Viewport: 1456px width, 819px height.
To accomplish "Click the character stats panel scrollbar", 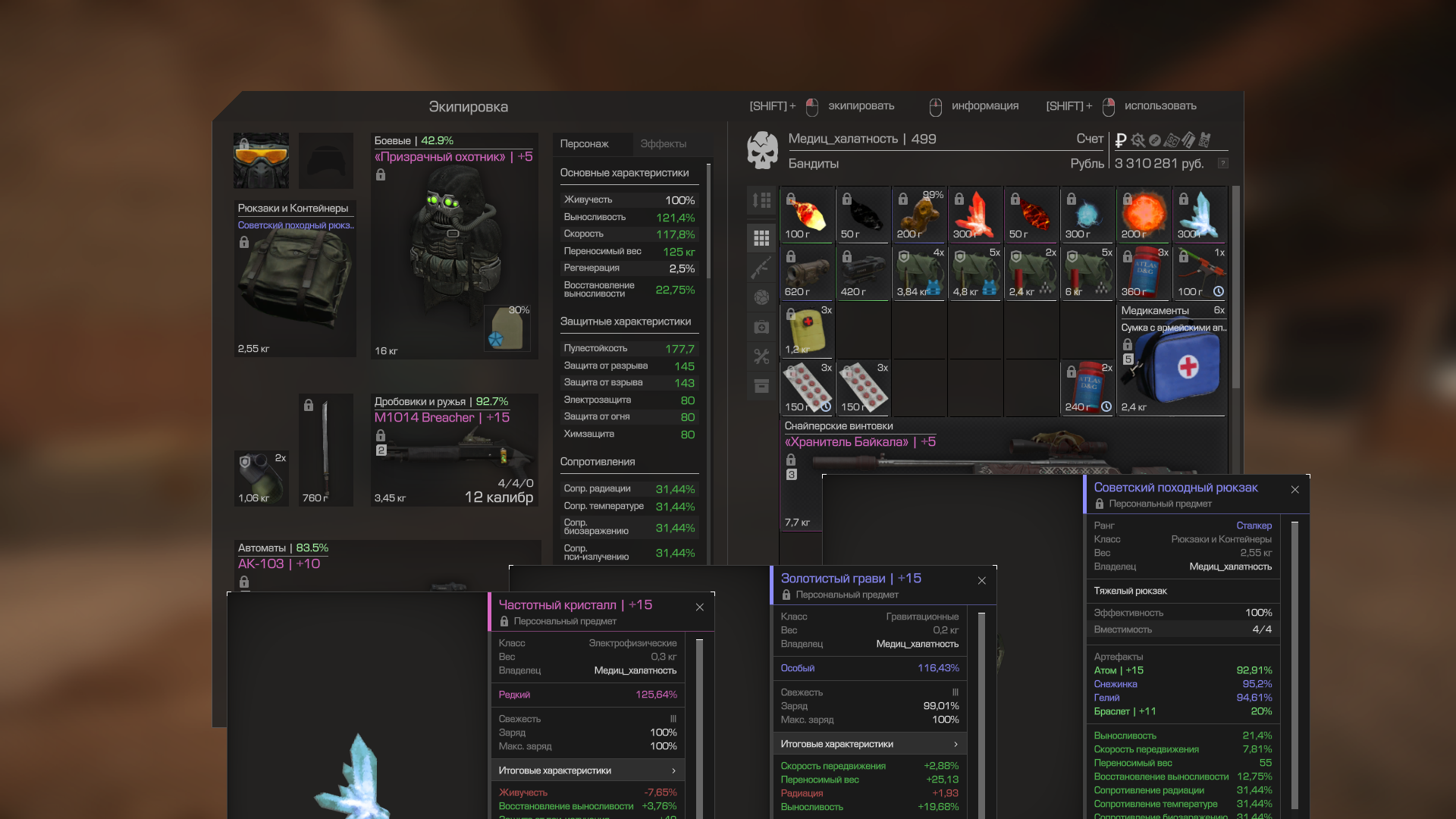I will (709, 220).
